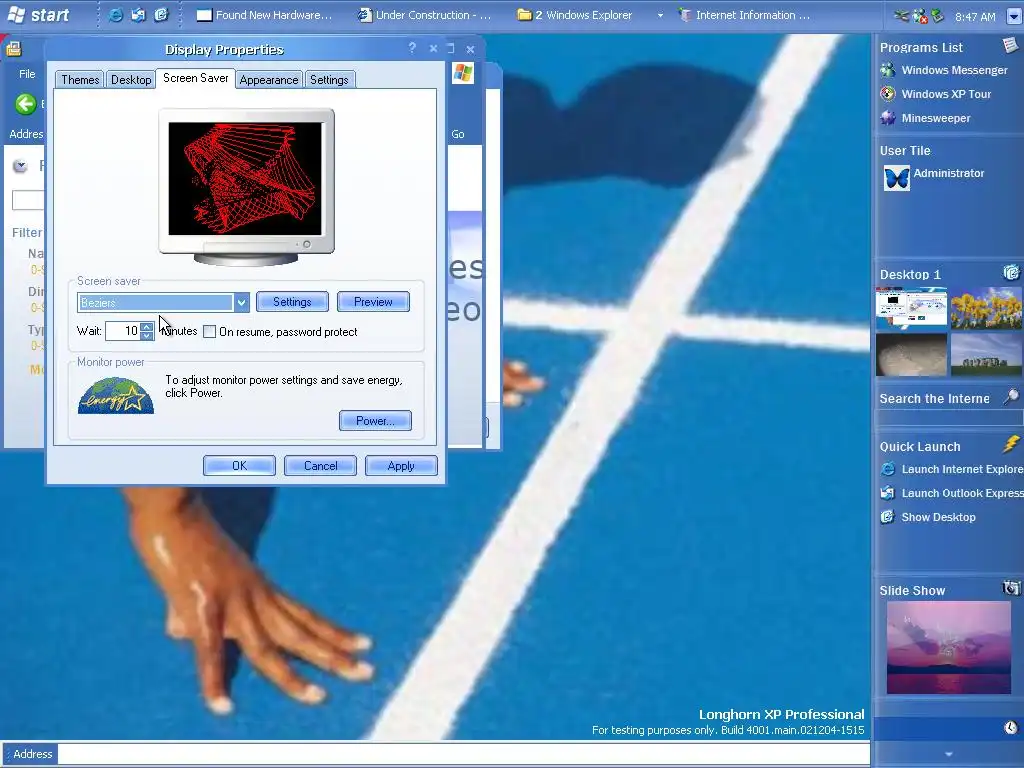
Task: Select the Stonehenge desktop thumbnail
Action: 986,354
